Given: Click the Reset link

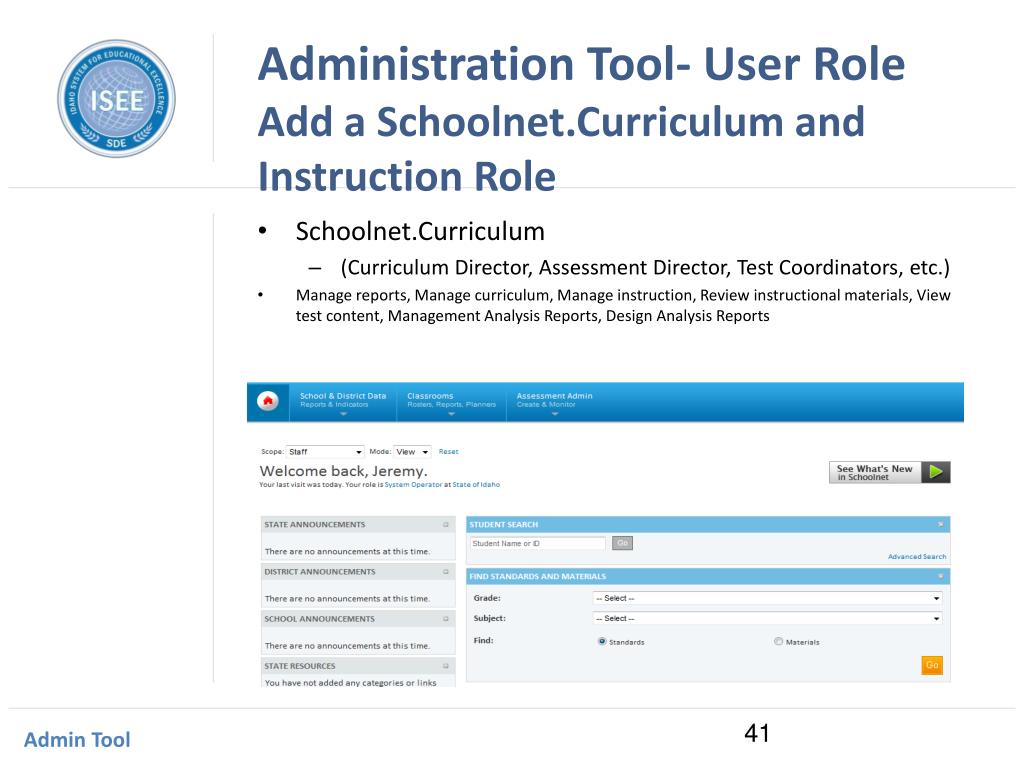Looking at the screenshot, I should tap(449, 451).
